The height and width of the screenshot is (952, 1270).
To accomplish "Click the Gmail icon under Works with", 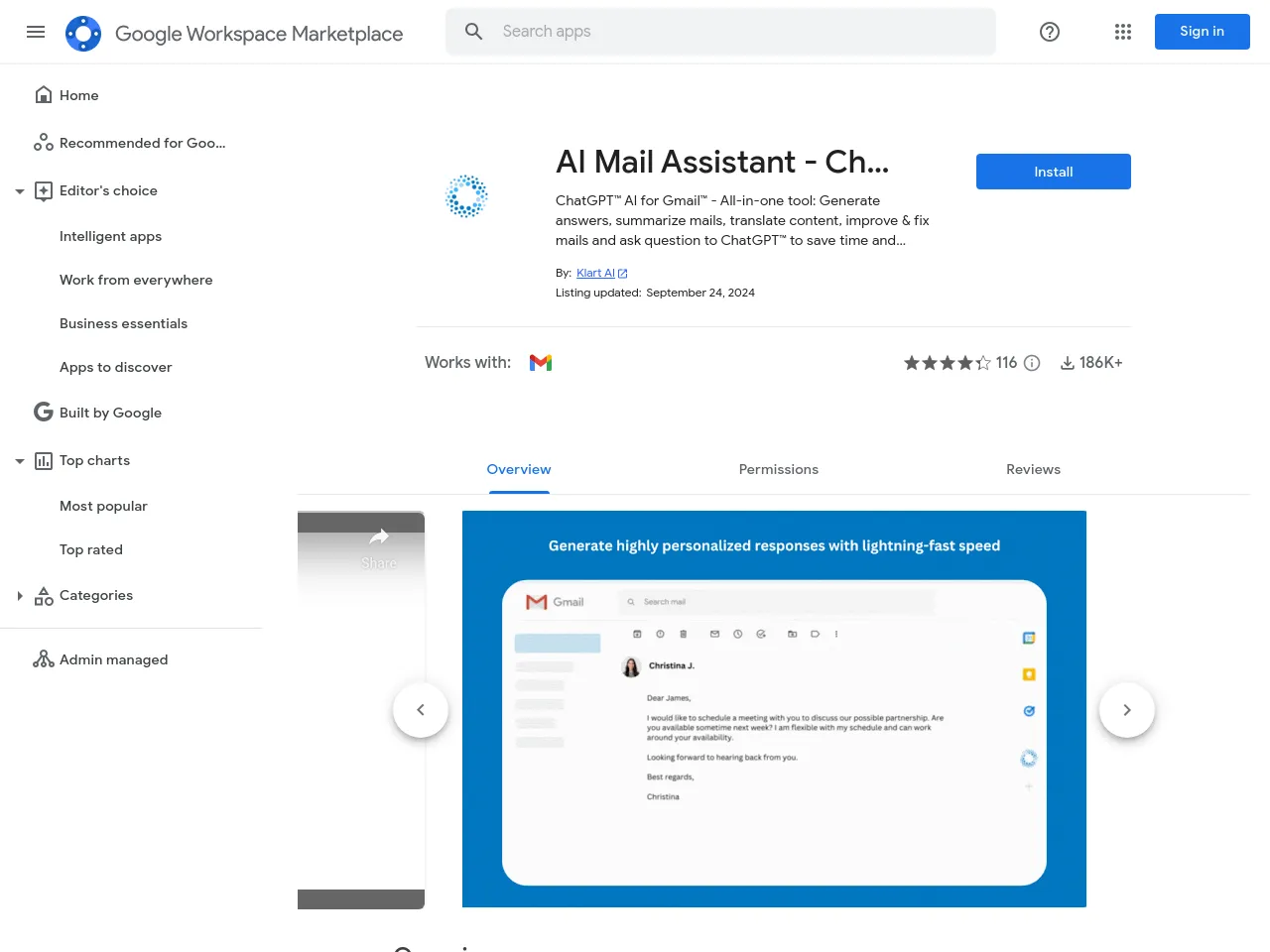I will [x=541, y=363].
